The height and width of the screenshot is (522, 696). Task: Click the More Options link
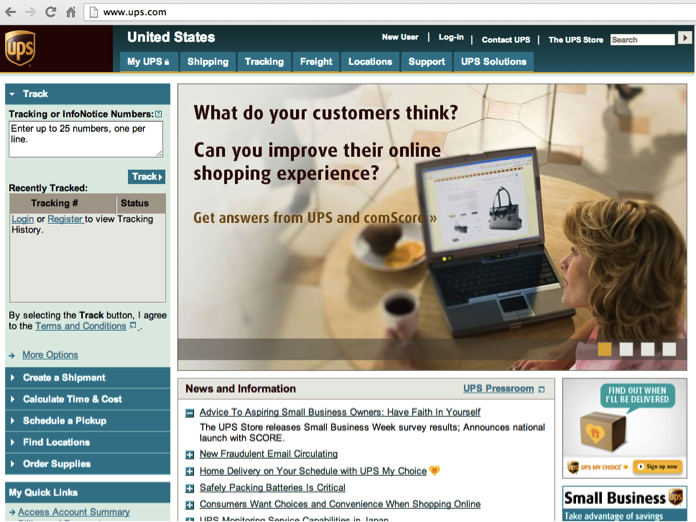[50, 355]
